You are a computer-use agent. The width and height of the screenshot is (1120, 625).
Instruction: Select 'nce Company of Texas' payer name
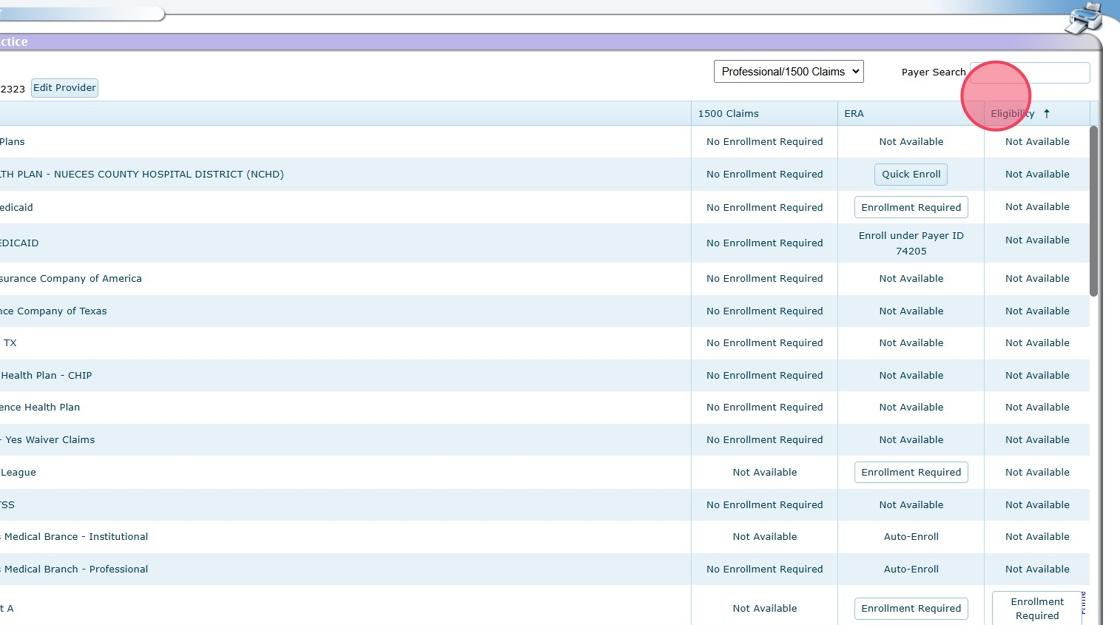54,311
